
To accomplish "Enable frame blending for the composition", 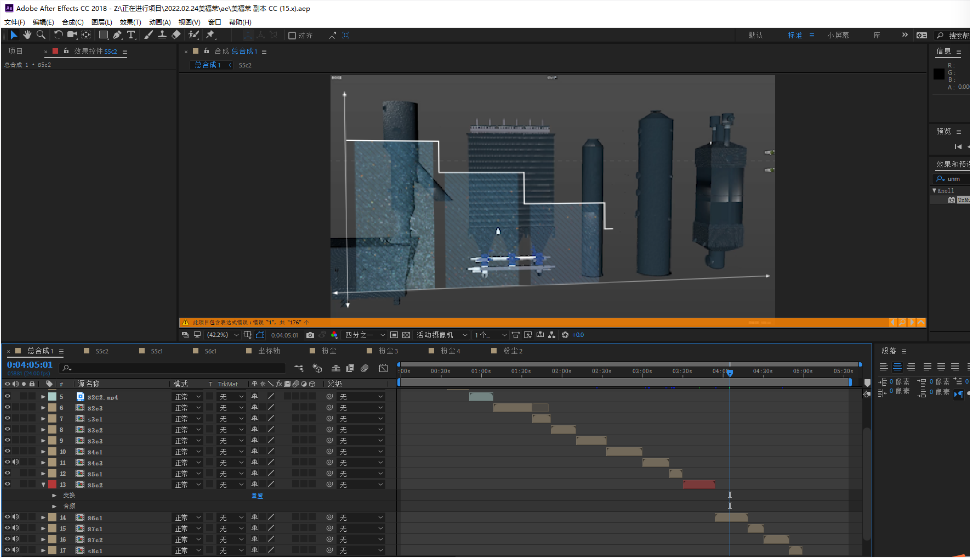I will [x=350, y=368].
